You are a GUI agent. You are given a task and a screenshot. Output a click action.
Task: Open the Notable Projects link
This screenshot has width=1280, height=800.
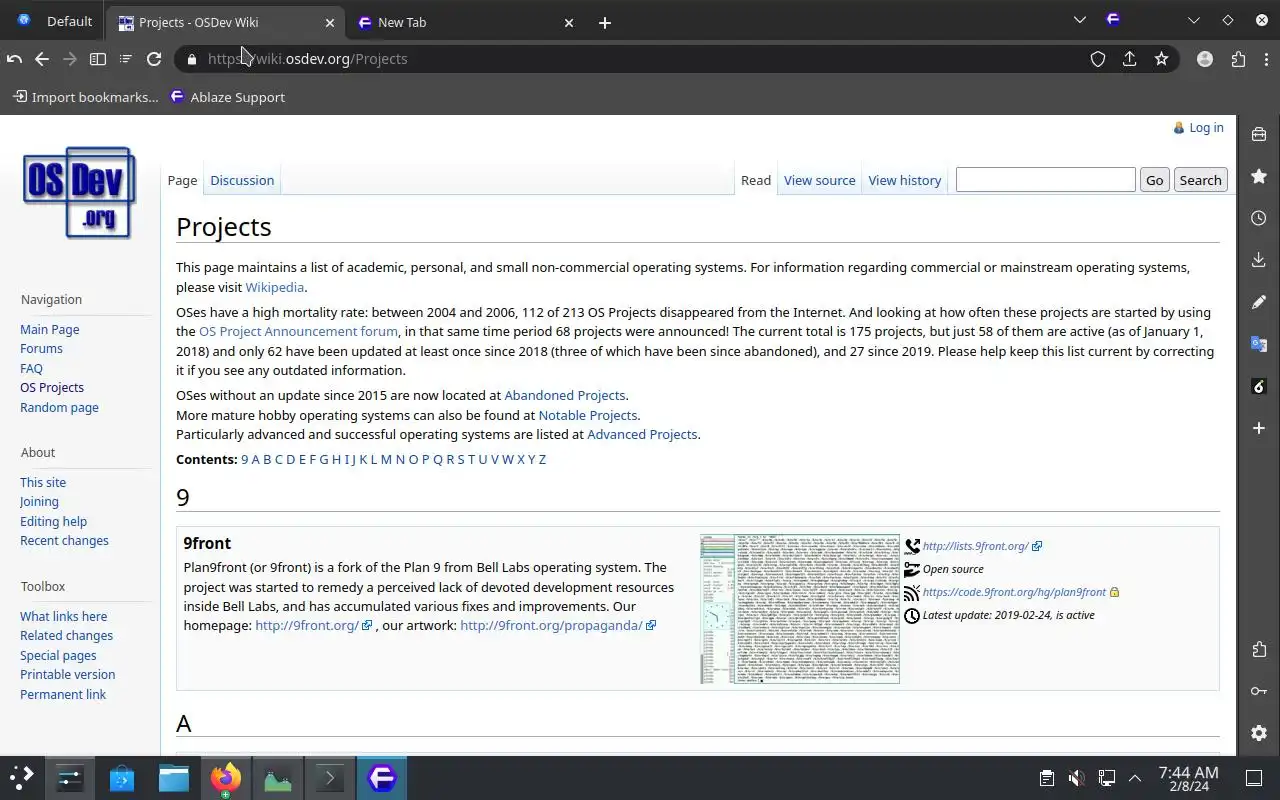tap(588, 415)
